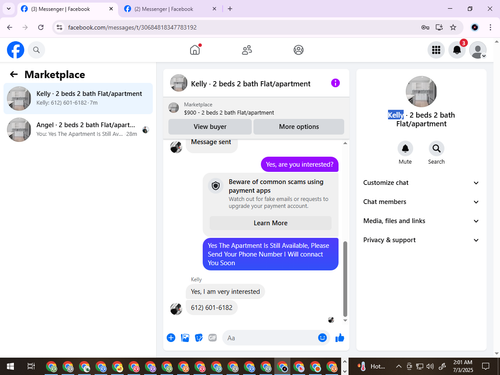Close the second Messenger tab

(x=214, y=9)
